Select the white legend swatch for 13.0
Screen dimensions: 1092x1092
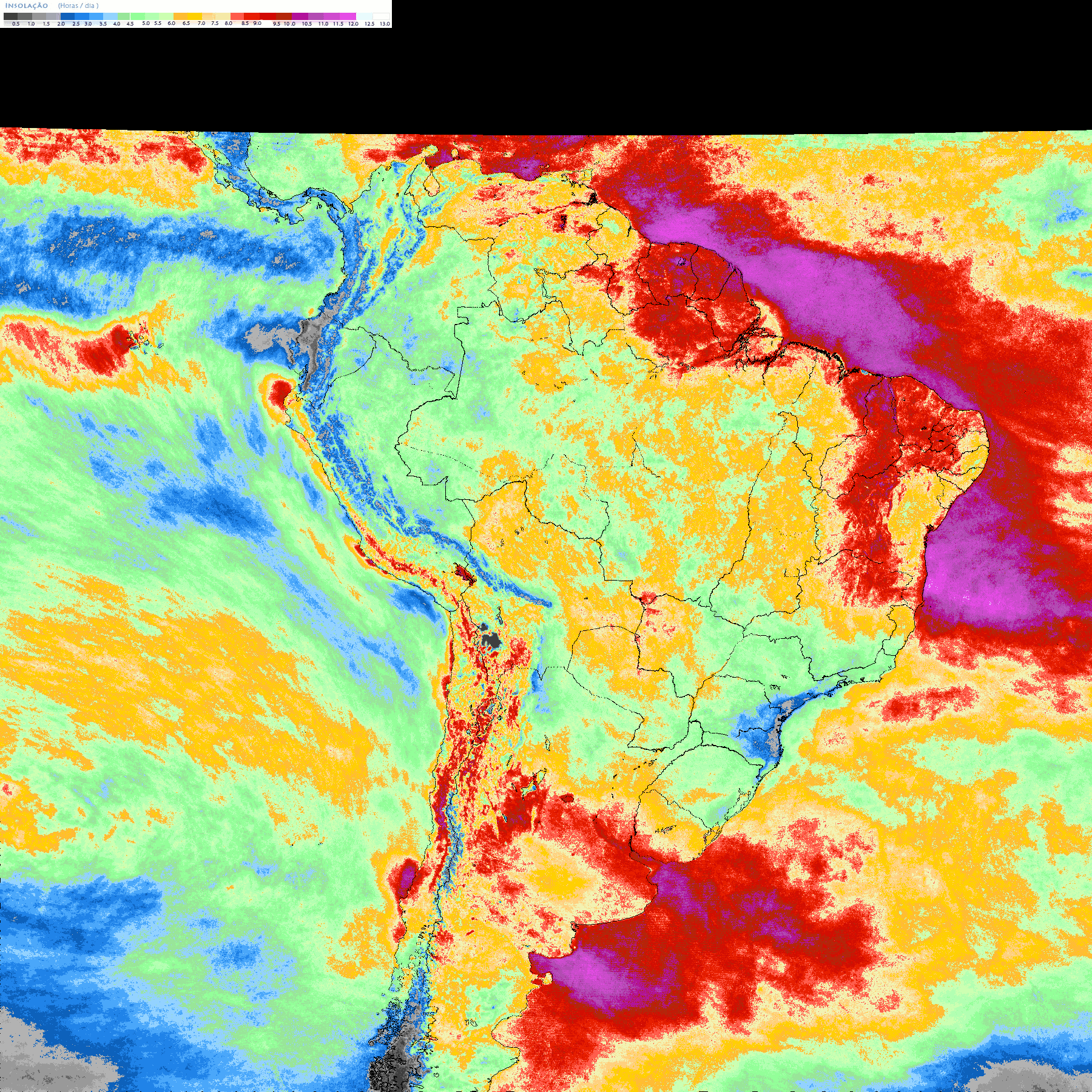pos(381,16)
